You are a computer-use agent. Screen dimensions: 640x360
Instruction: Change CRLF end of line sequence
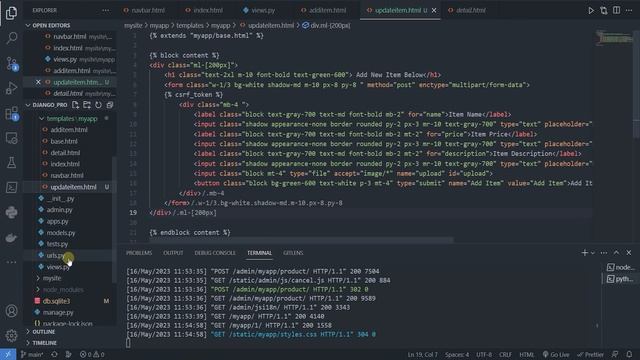point(505,354)
